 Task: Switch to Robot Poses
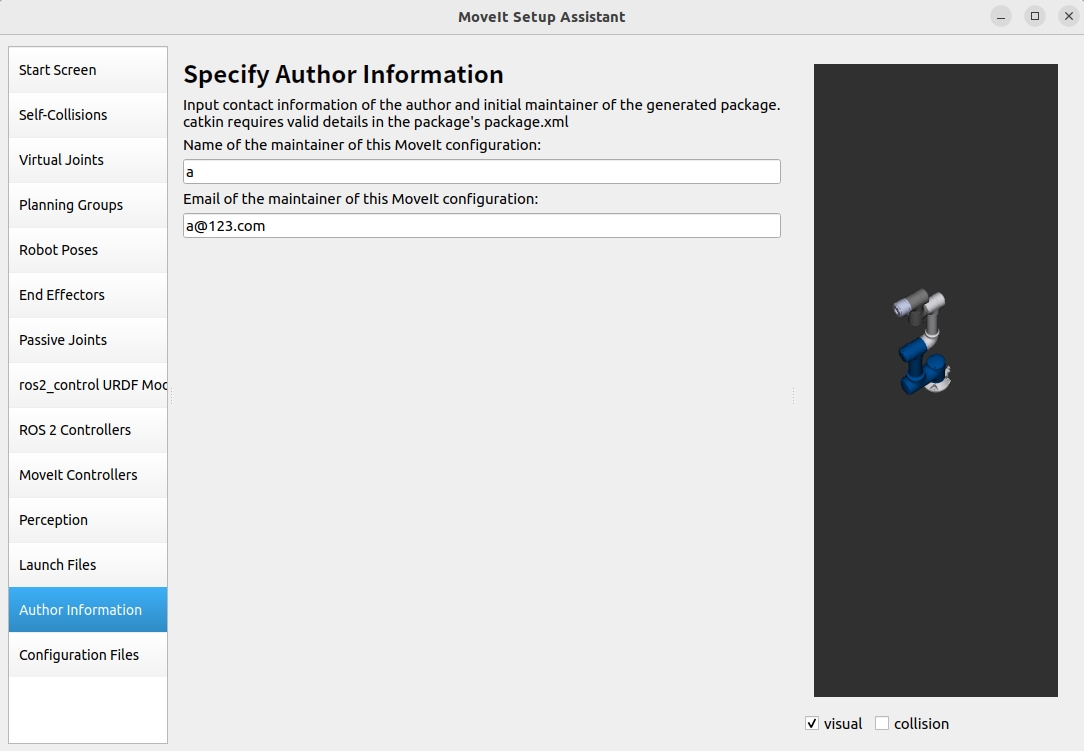[x=88, y=250]
